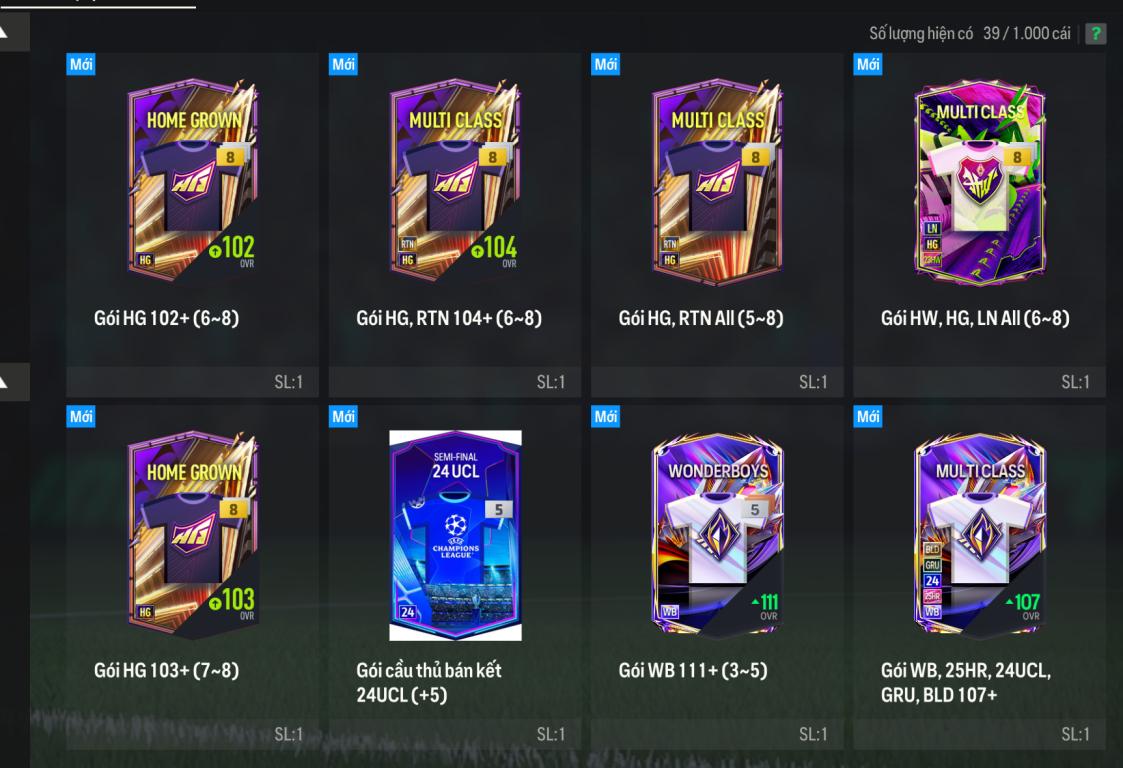Screen dimensions: 1123x768
Task: Collapse the upper left sidebar arrow
Action: [x=14, y=32]
